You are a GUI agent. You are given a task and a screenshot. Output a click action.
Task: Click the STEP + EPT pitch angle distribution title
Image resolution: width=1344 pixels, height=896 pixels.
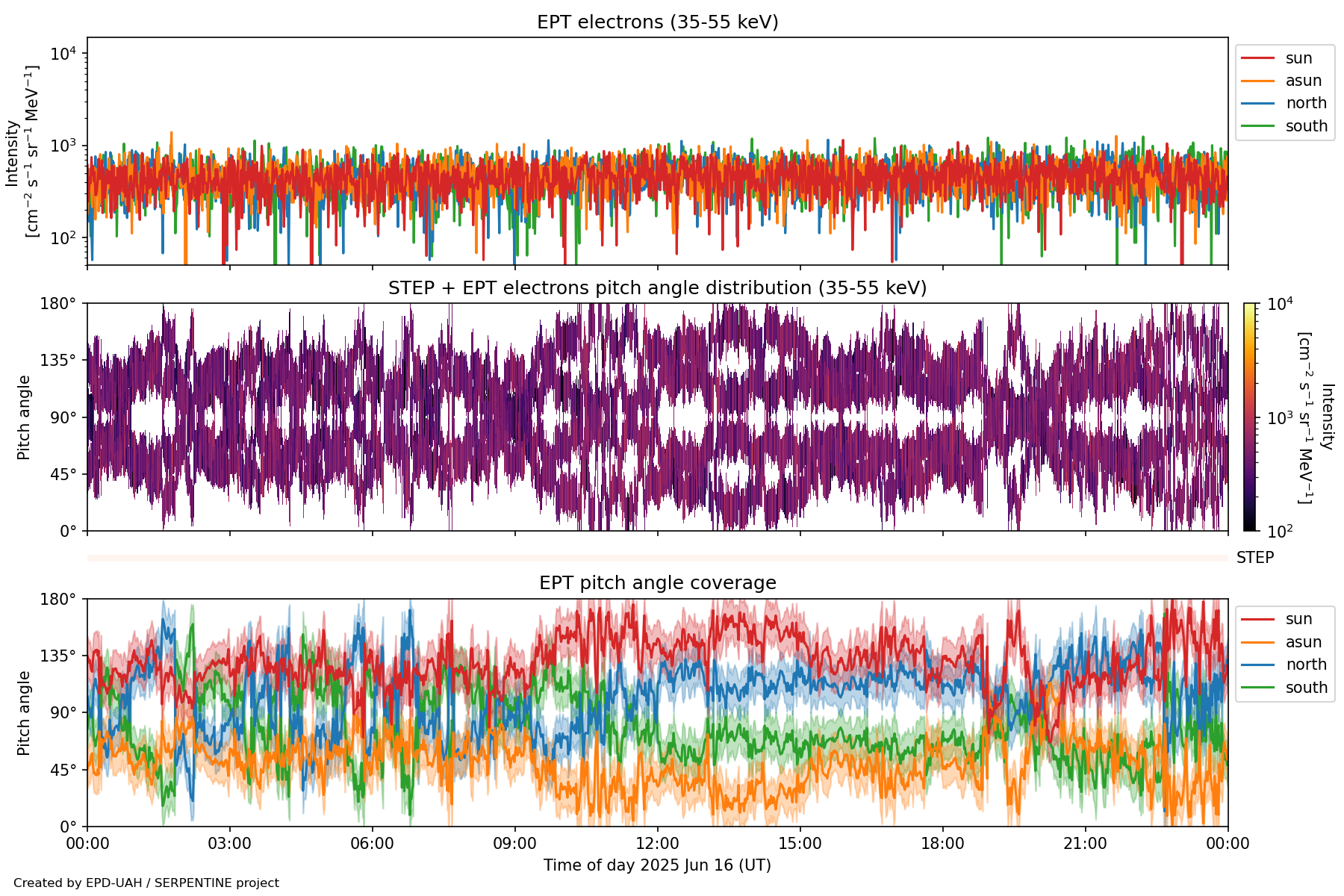coord(657,288)
